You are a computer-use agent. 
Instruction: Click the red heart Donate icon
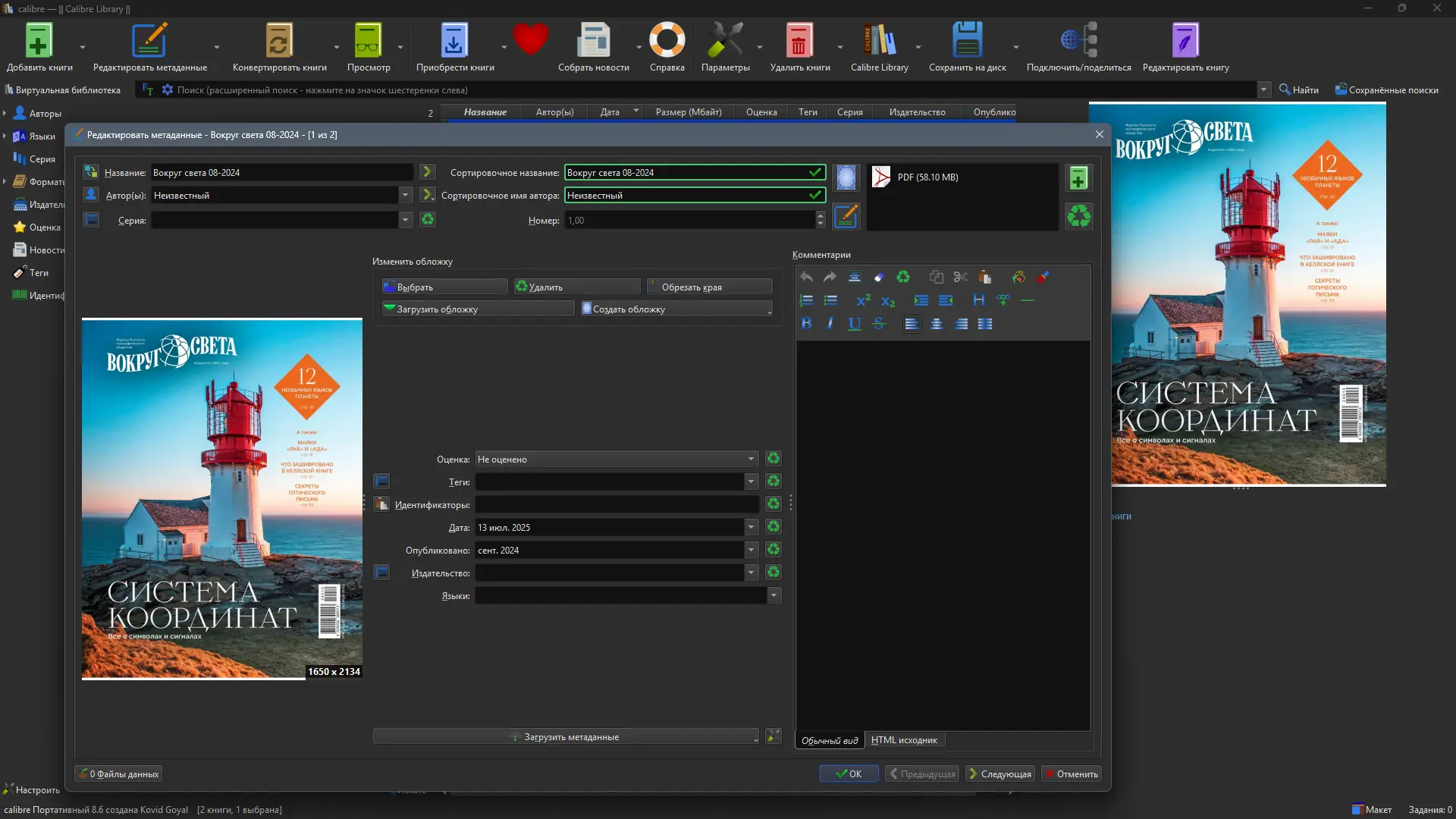click(530, 39)
